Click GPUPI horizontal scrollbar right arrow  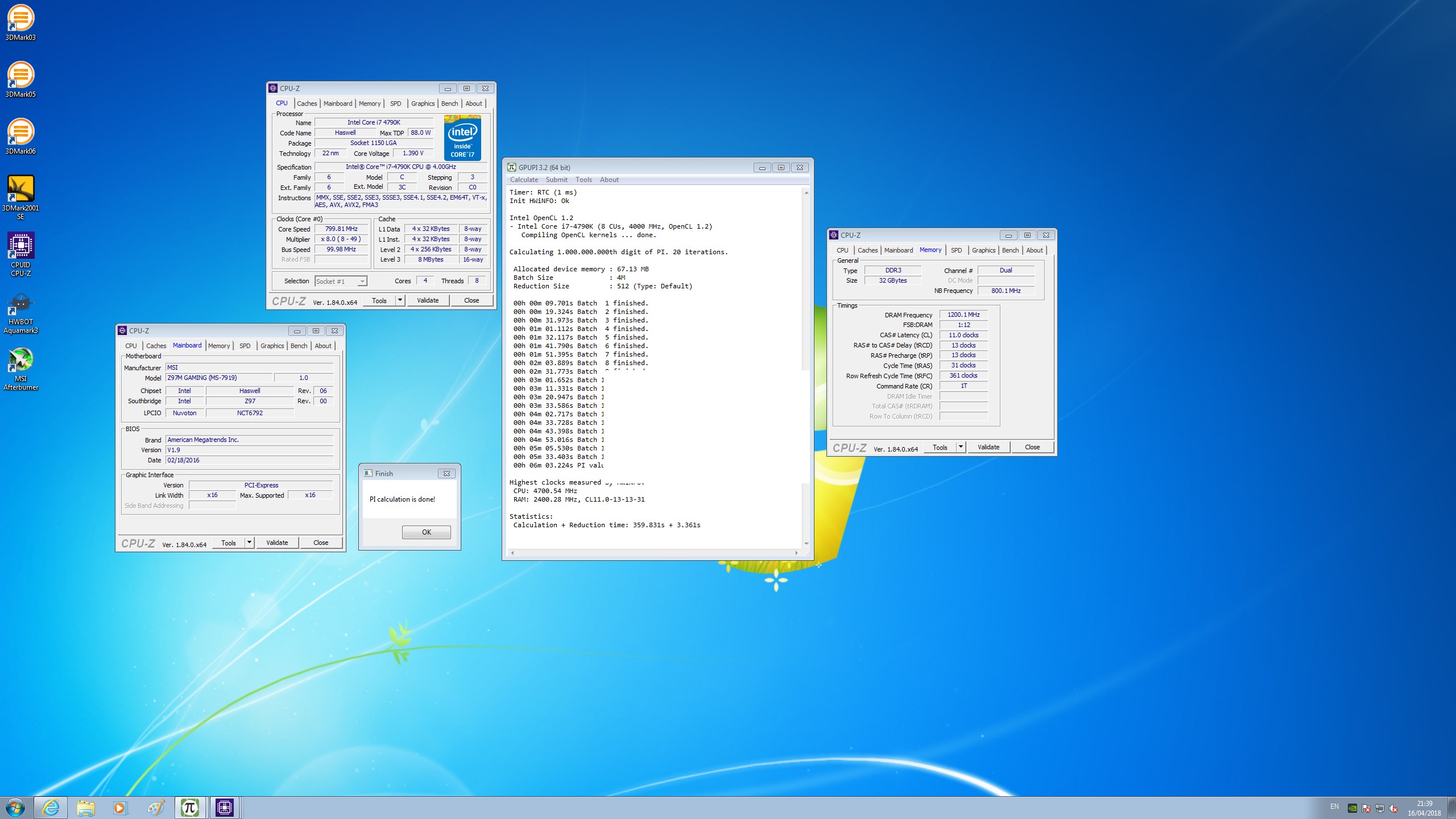(796, 553)
